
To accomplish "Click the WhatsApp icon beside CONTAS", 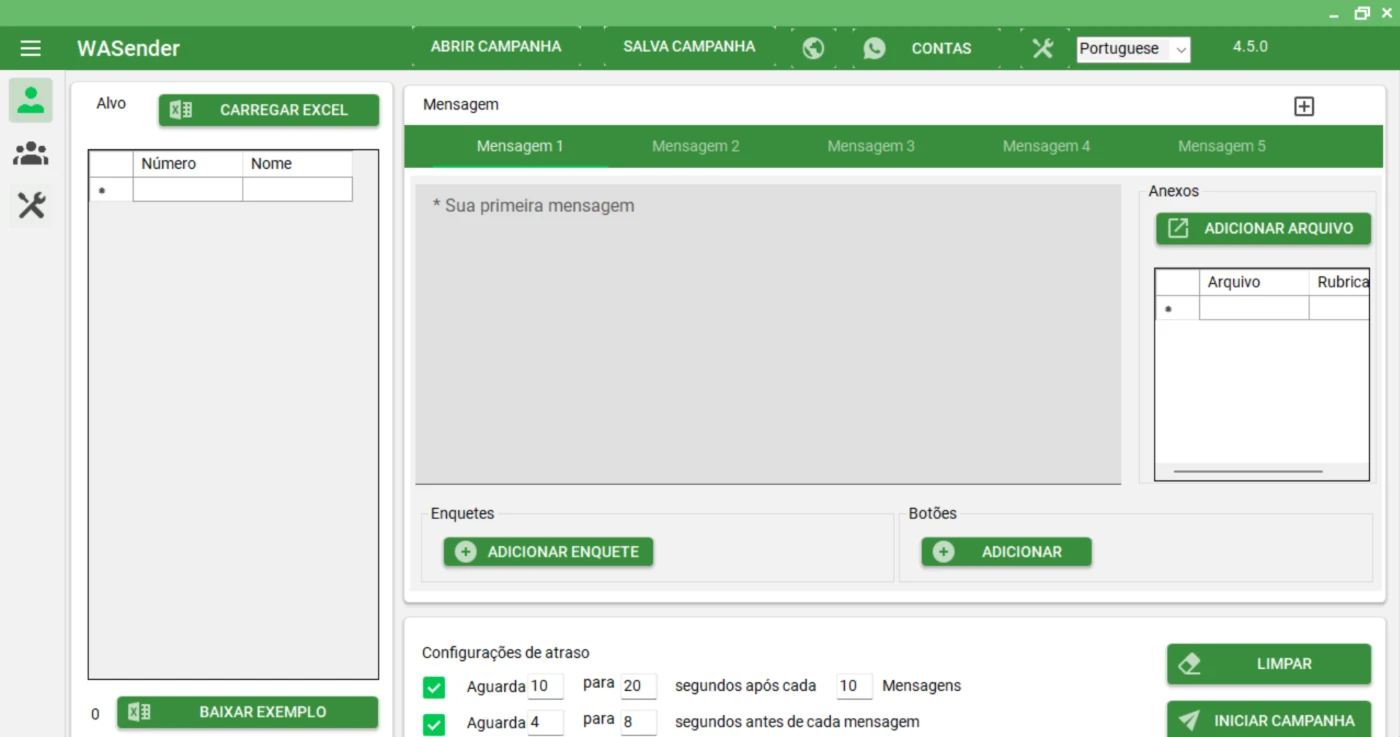I will [x=874, y=48].
